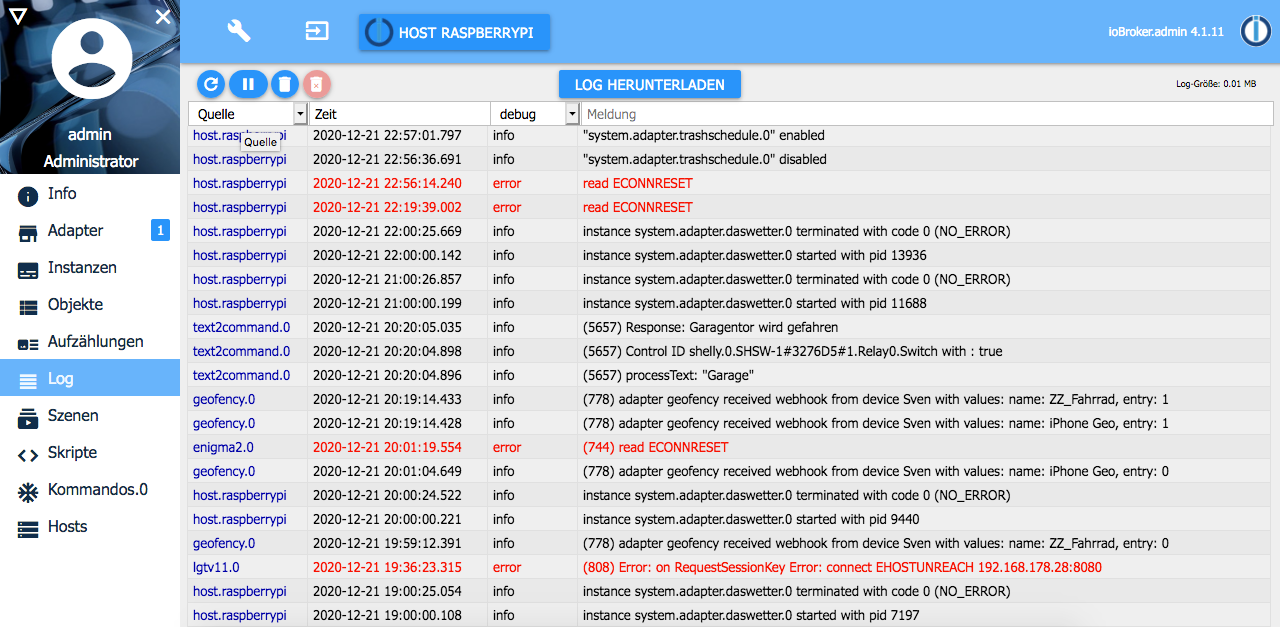
Task: Click the Kommandos.0 snowflake icon
Action: click(x=29, y=492)
